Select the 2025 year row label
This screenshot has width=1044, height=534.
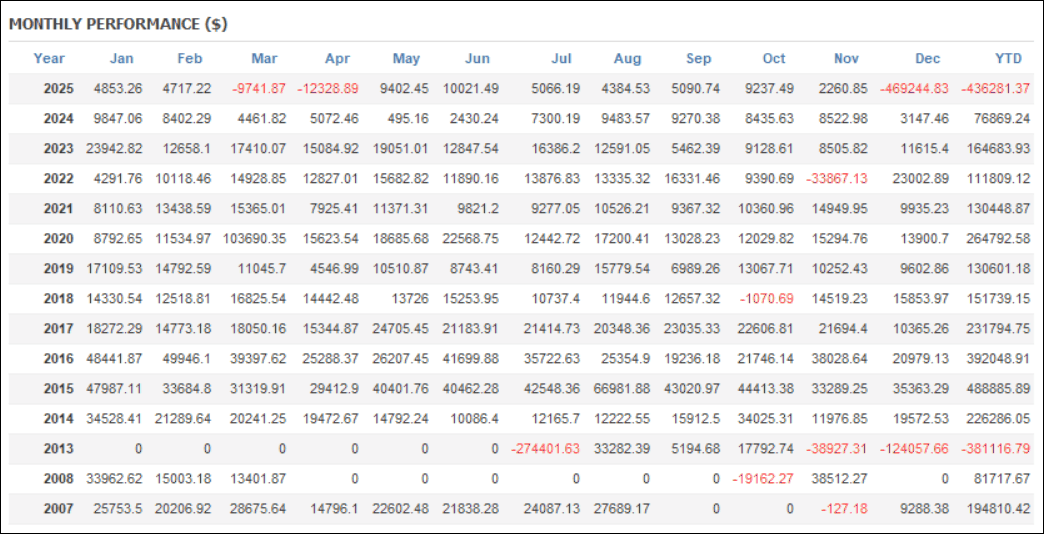pos(59,88)
